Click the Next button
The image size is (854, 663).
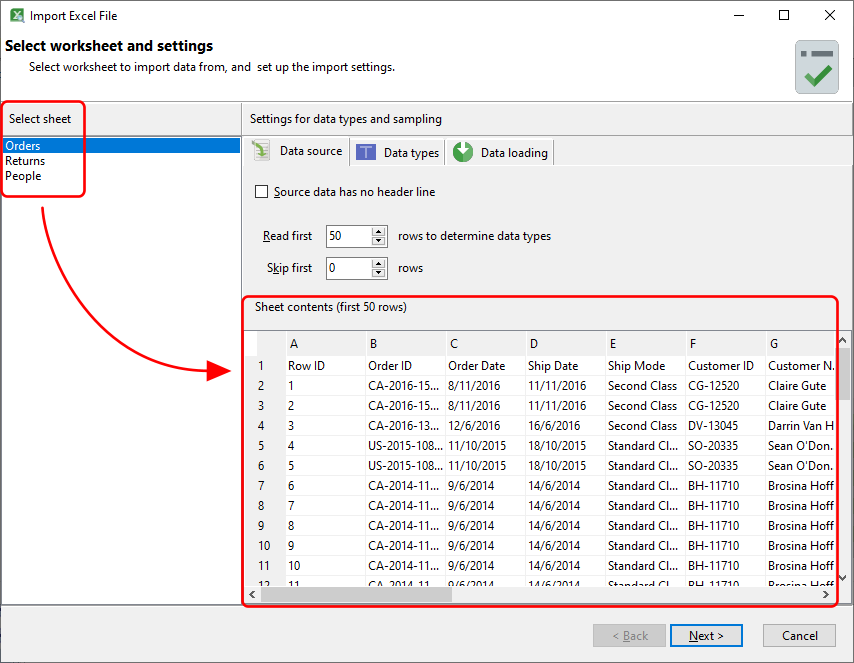pyautogui.click(x=706, y=636)
